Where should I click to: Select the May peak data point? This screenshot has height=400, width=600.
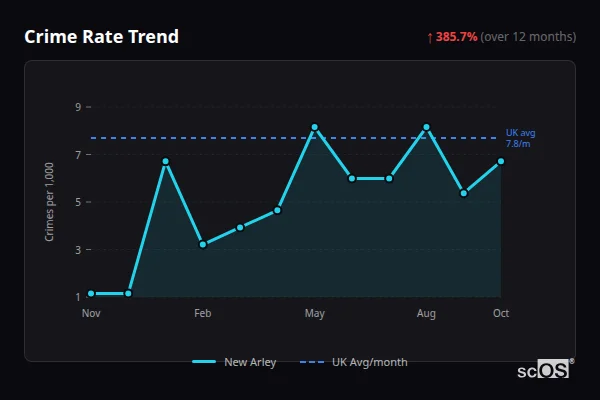[x=315, y=127]
